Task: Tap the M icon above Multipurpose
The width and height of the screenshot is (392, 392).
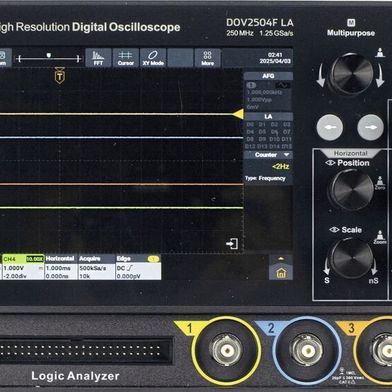Action: coord(351,23)
